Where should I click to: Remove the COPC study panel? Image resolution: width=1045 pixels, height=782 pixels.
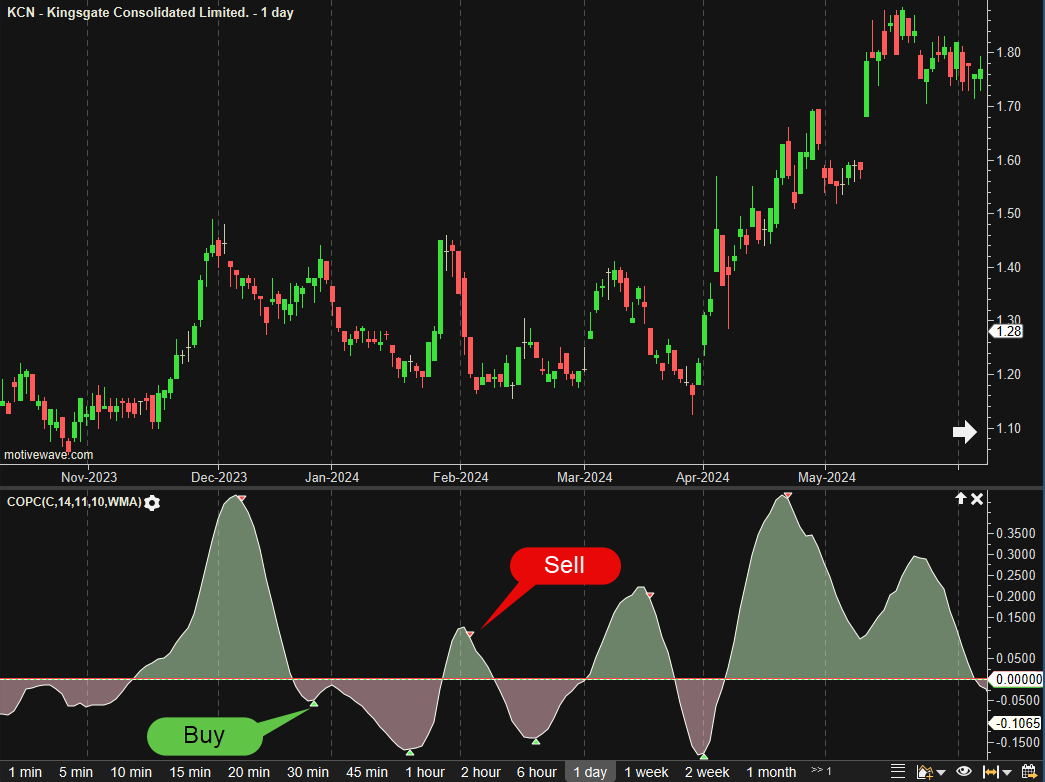(978, 498)
